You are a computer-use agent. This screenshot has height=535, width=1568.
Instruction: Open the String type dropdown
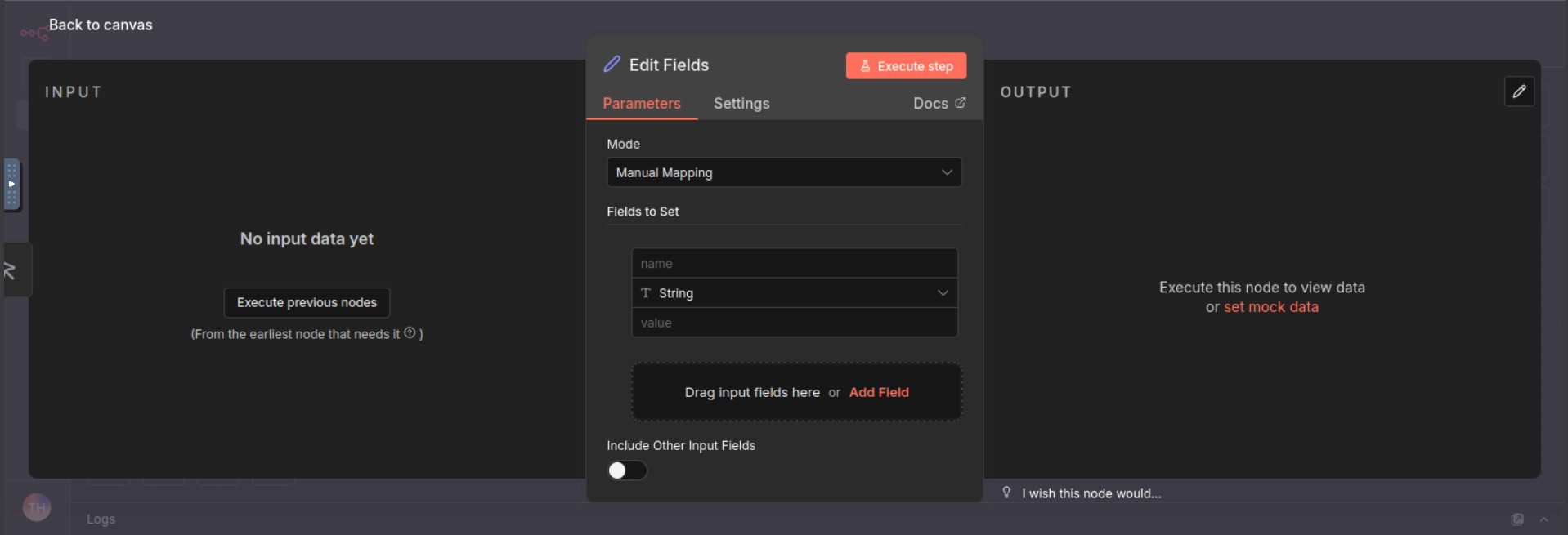795,293
